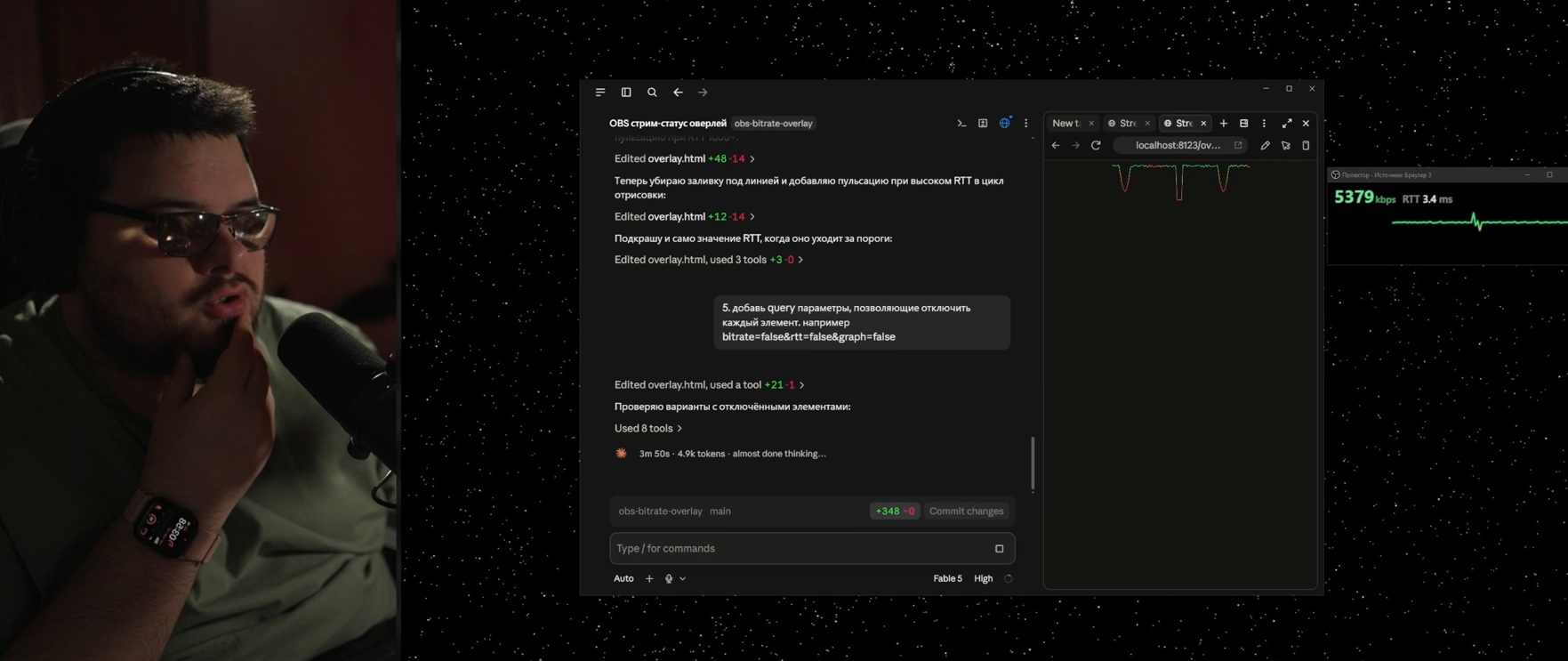Expand the preview pane to fullscreen
Image resolution: width=1568 pixels, height=661 pixels.
pyautogui.click(x=1286, y=124)
